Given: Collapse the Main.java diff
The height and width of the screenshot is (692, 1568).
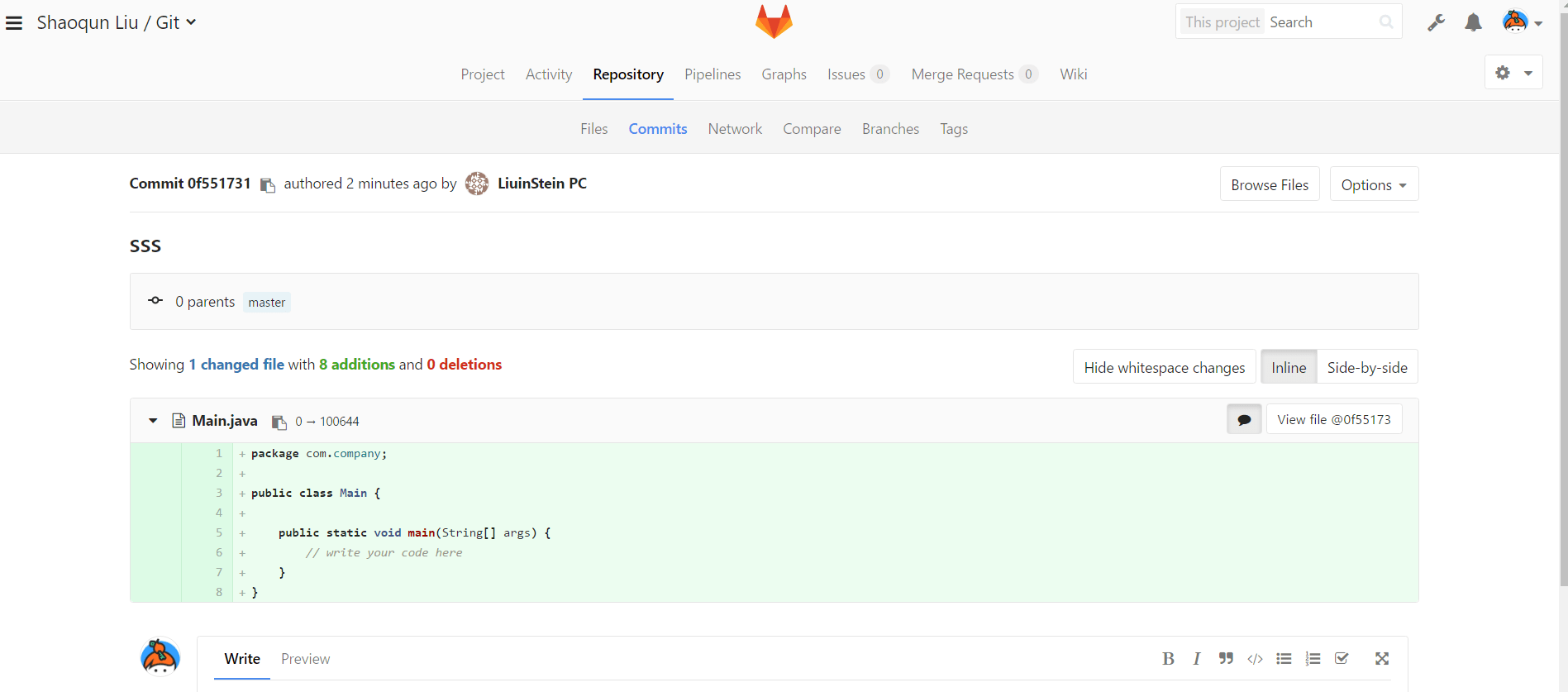Looking at the screenshot, I should tap(153, 421).
